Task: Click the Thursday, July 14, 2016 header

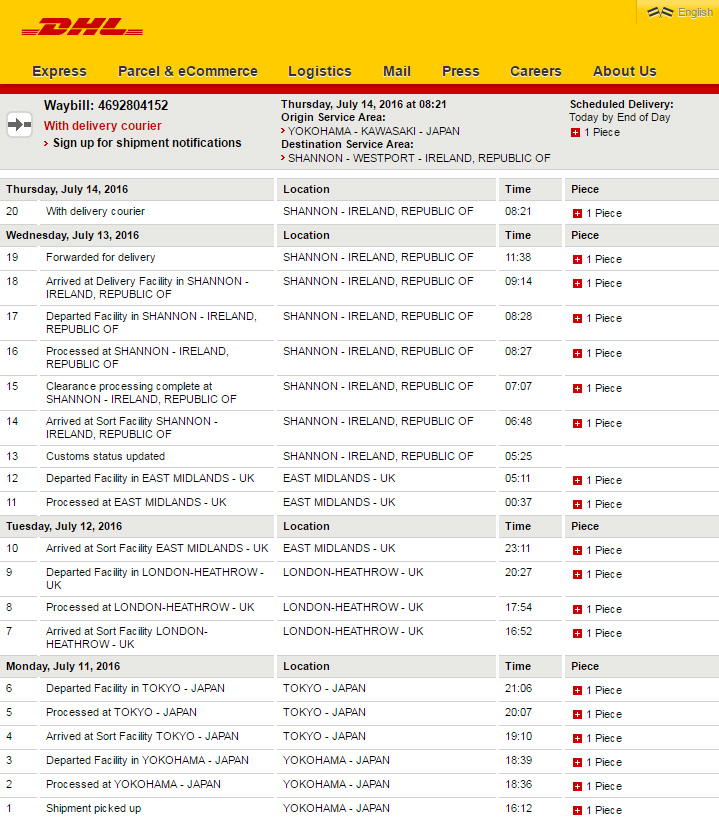Action: (x=67, y=189)
